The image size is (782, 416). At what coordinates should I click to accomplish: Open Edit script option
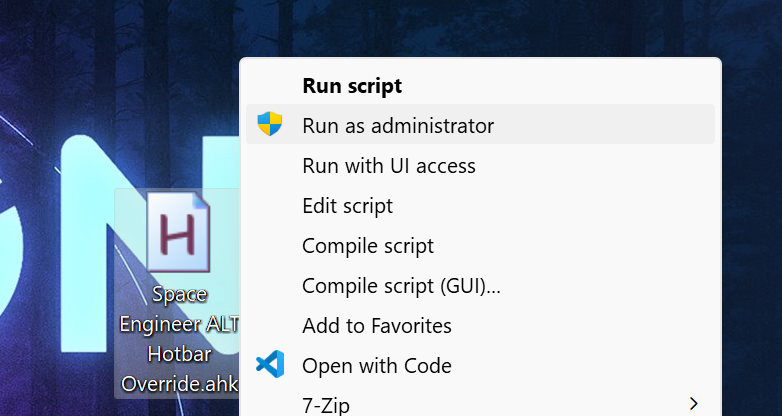point(347,206)
